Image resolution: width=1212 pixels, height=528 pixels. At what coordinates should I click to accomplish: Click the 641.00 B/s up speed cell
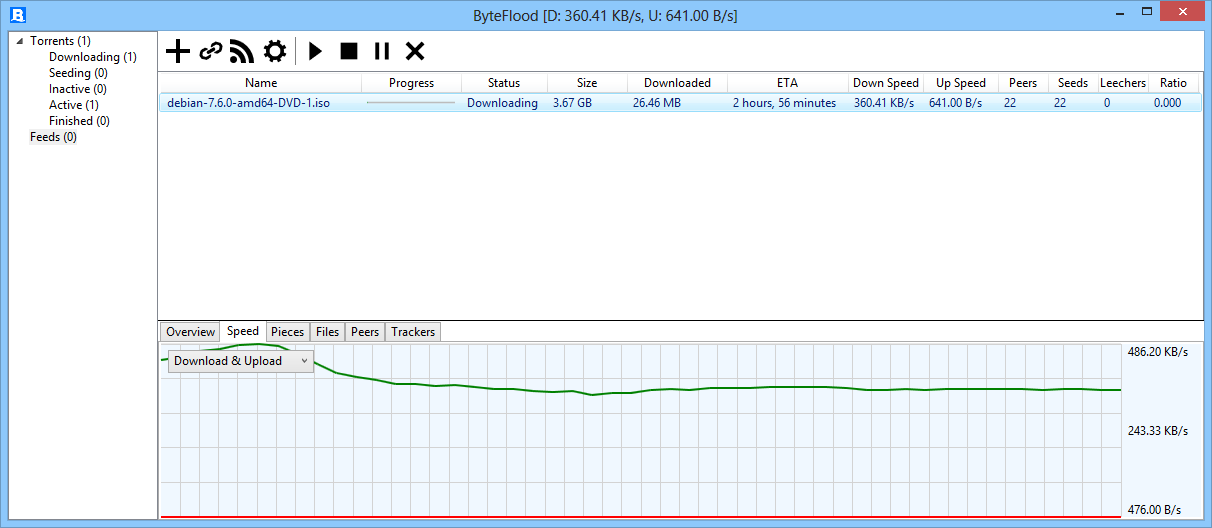(956, 103)
